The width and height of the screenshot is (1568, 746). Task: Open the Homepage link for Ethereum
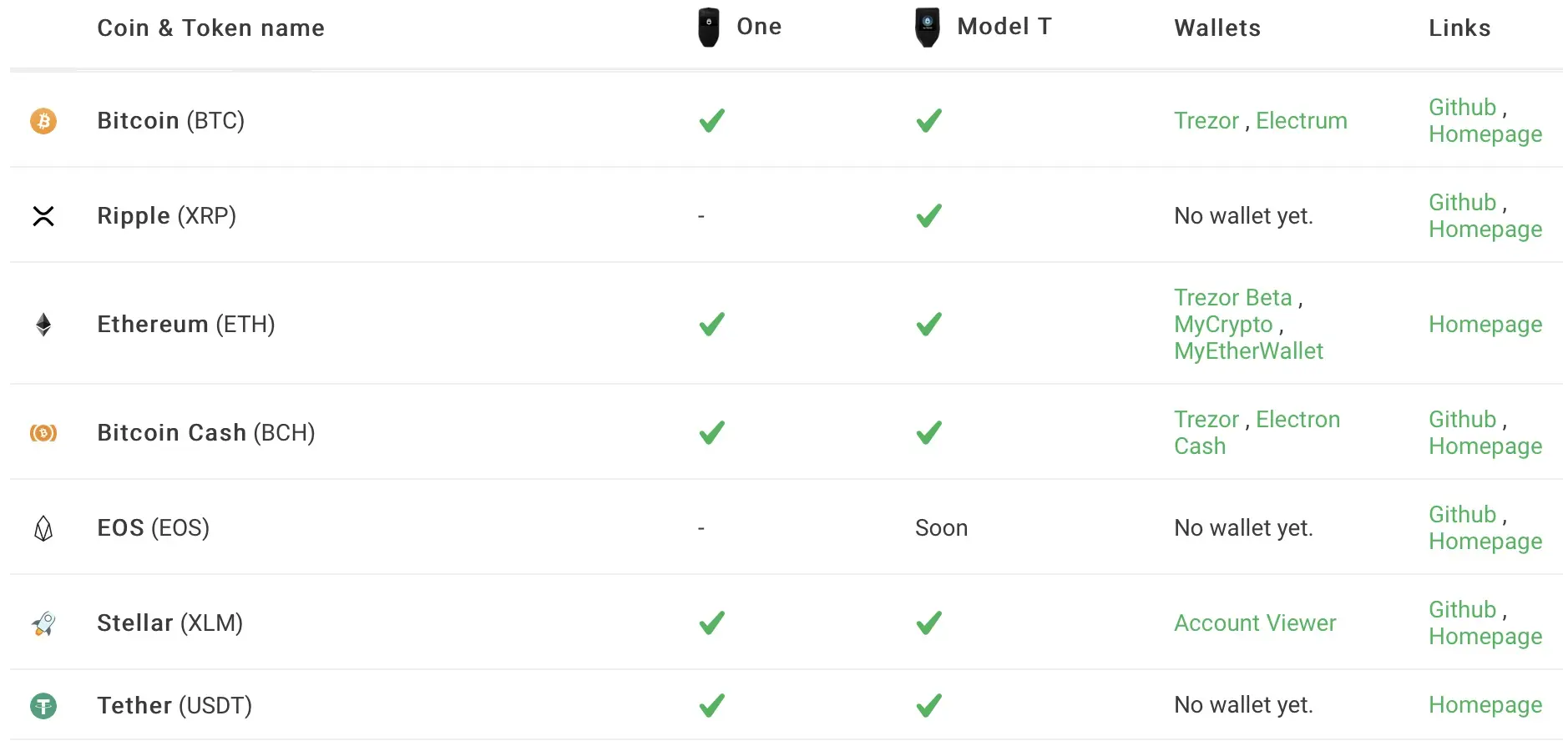click(1485, 325)
